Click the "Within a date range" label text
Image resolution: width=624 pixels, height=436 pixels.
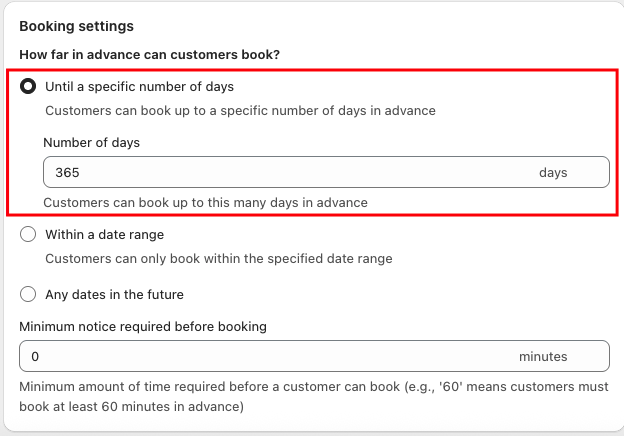(x=104, y=235)
